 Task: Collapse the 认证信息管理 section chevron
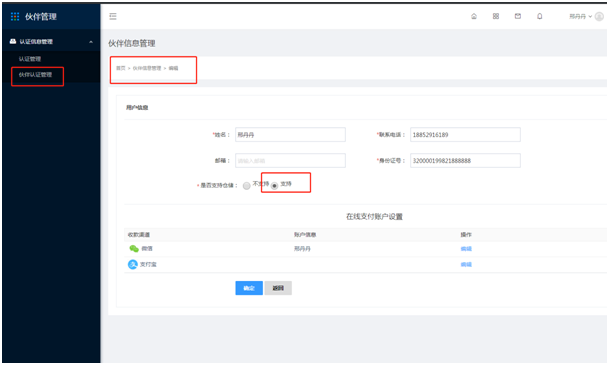(x=91, y=42)
